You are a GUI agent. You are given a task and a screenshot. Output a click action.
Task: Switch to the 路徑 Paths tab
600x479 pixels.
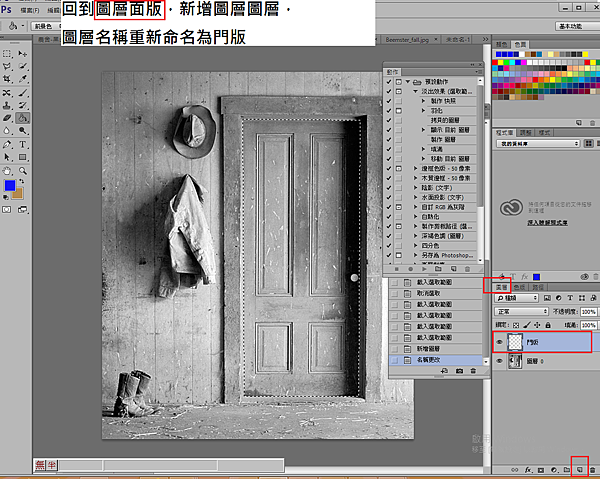tap(538, 287)
